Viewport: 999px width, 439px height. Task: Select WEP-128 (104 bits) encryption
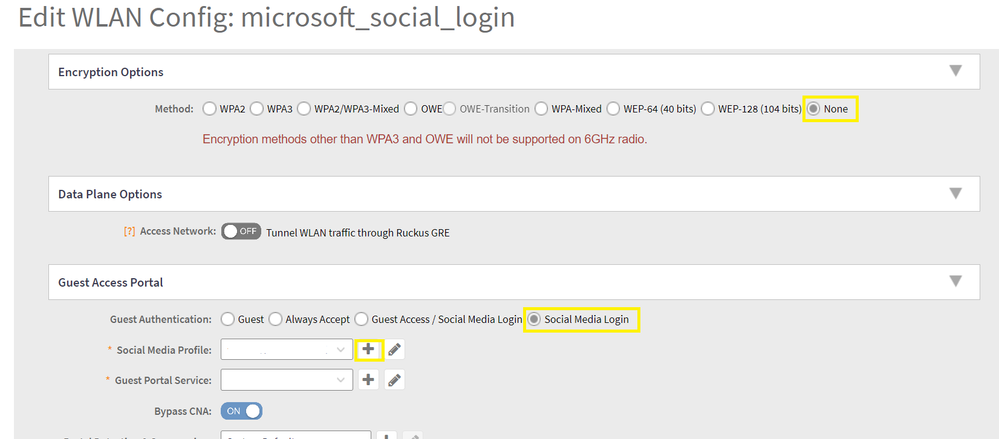tap(708, 108)
